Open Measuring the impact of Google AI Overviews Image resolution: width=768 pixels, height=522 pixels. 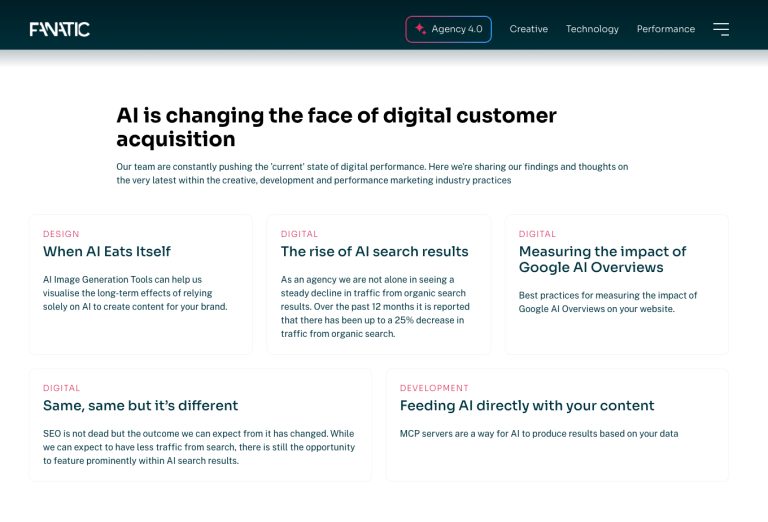click(x=602, y=259)
